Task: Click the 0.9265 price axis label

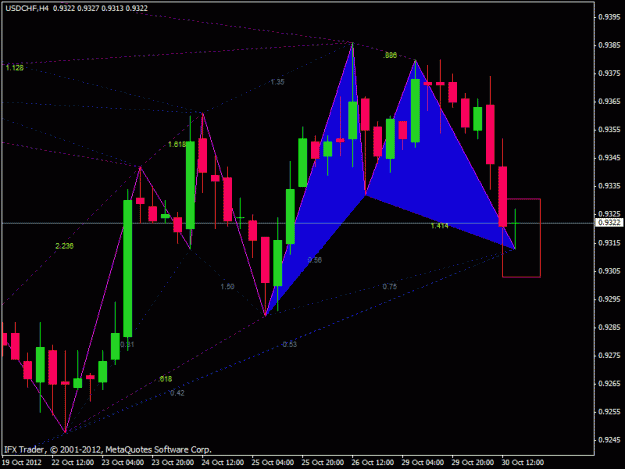Action: click(609, 384)
